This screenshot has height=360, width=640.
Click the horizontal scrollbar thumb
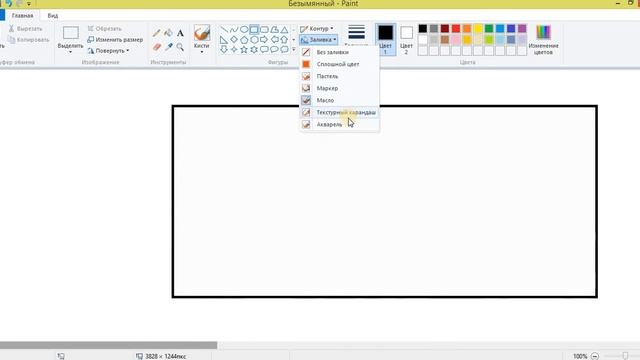[x=108, y=345]
